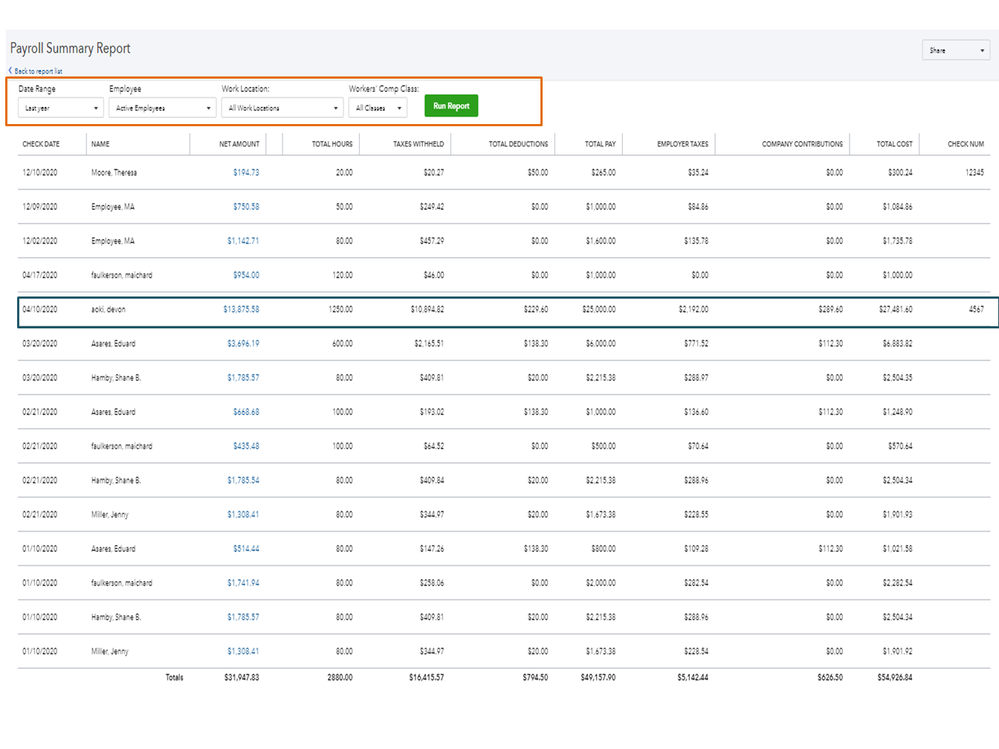Viewport: 999px width, 749px height.
Task: Click check number 4567
Action: coord(976,310)
